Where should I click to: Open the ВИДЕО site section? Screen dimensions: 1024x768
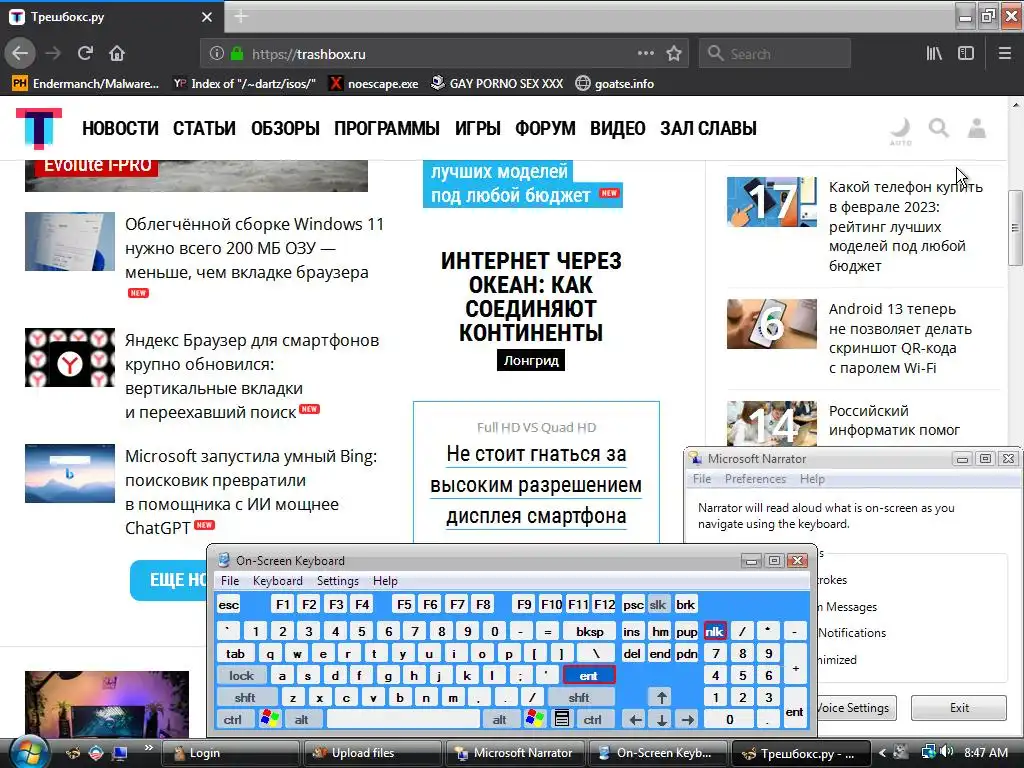(618, 128)
